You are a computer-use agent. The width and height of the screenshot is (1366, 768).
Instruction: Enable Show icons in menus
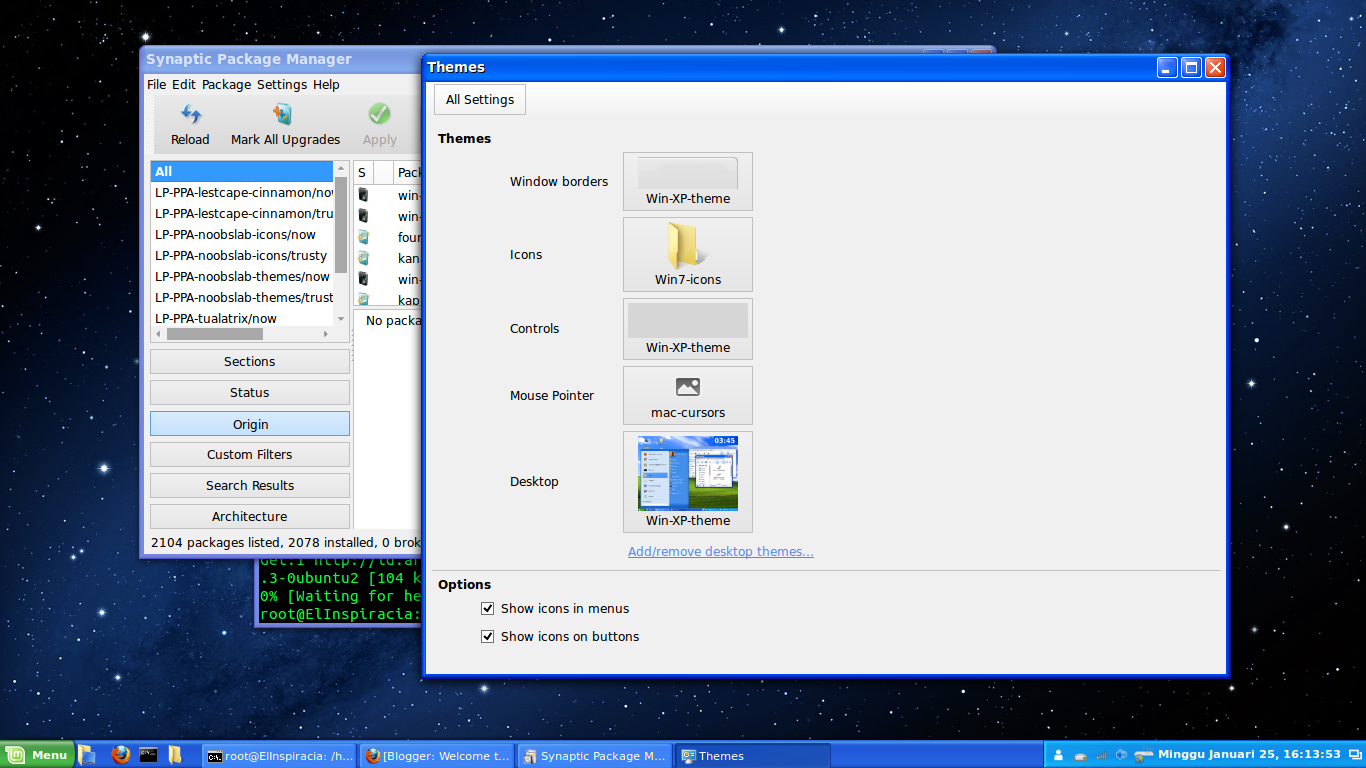487,608
